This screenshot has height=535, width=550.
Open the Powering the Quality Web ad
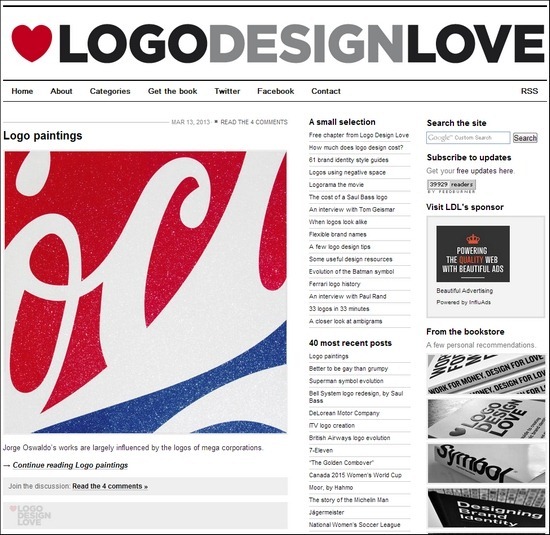pyautogui.click(x=473, y=254)
